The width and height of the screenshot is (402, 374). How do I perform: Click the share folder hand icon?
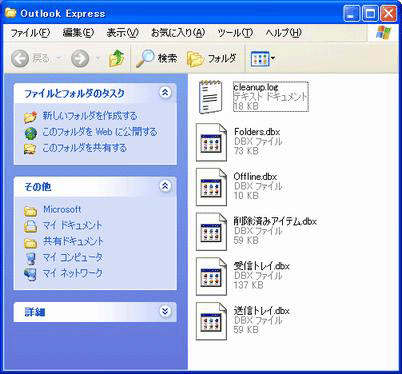tap(30, 149)
